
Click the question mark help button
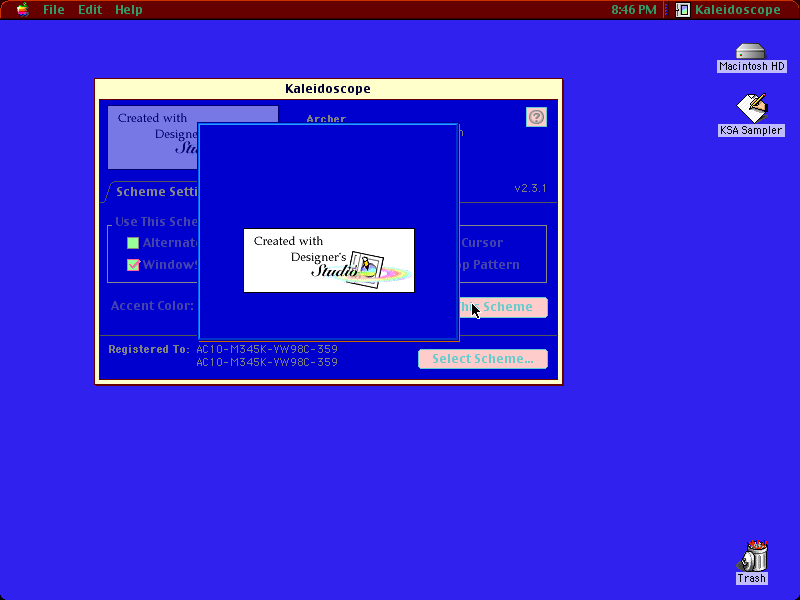coord(536,117)
